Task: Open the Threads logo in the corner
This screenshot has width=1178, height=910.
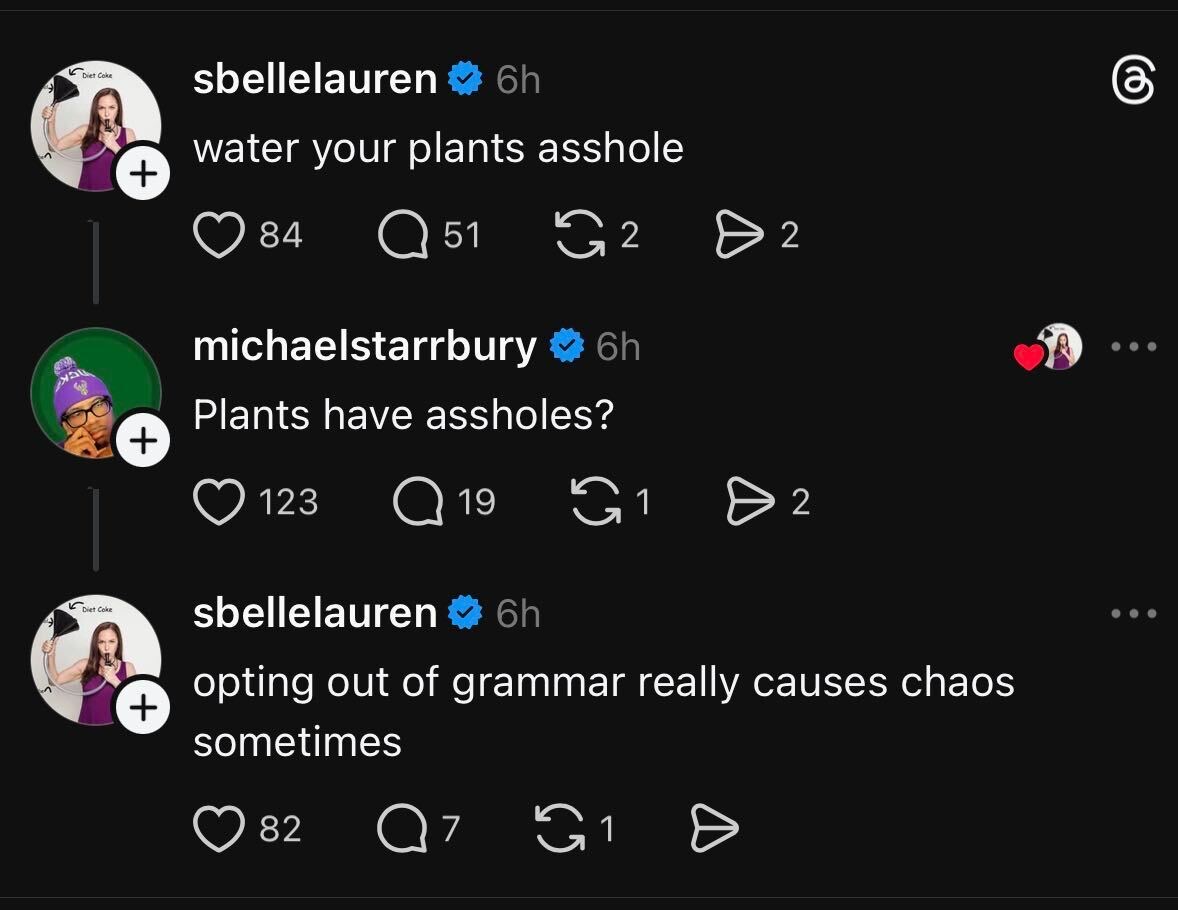Action: click(x=1134, y=81)
